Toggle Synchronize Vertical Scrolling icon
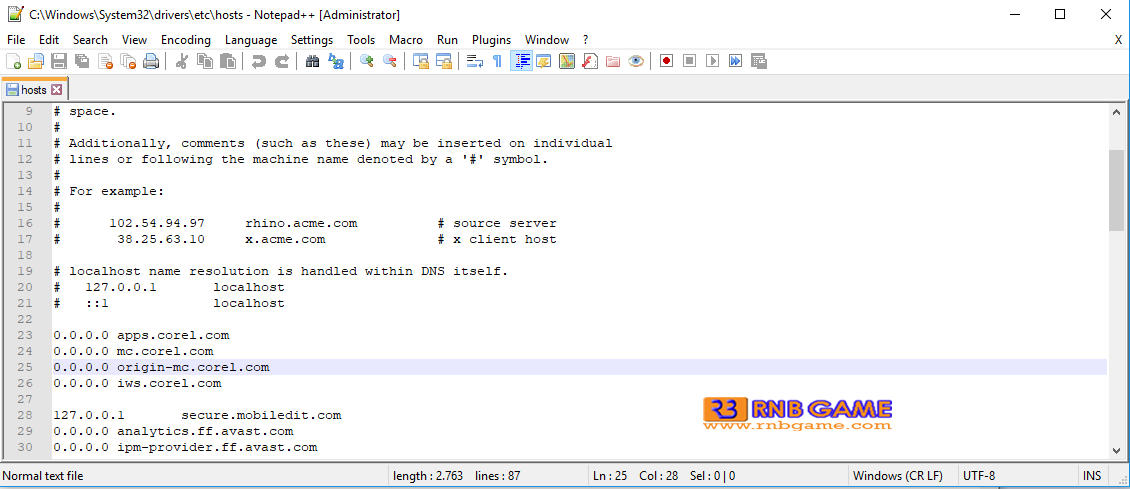 [x=420, y=61]
